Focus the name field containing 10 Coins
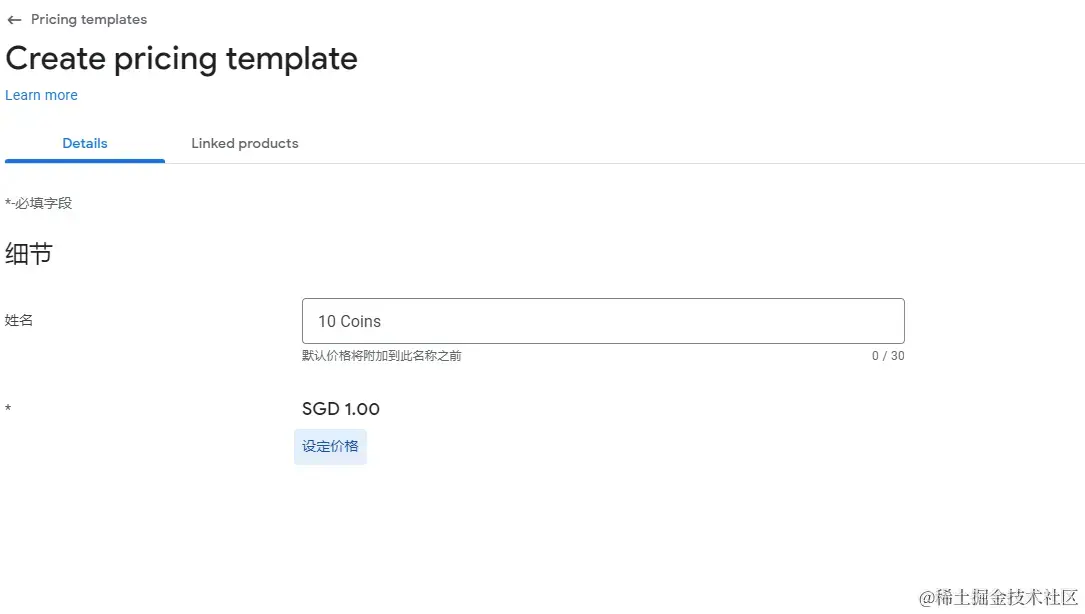 click(603, 321)
